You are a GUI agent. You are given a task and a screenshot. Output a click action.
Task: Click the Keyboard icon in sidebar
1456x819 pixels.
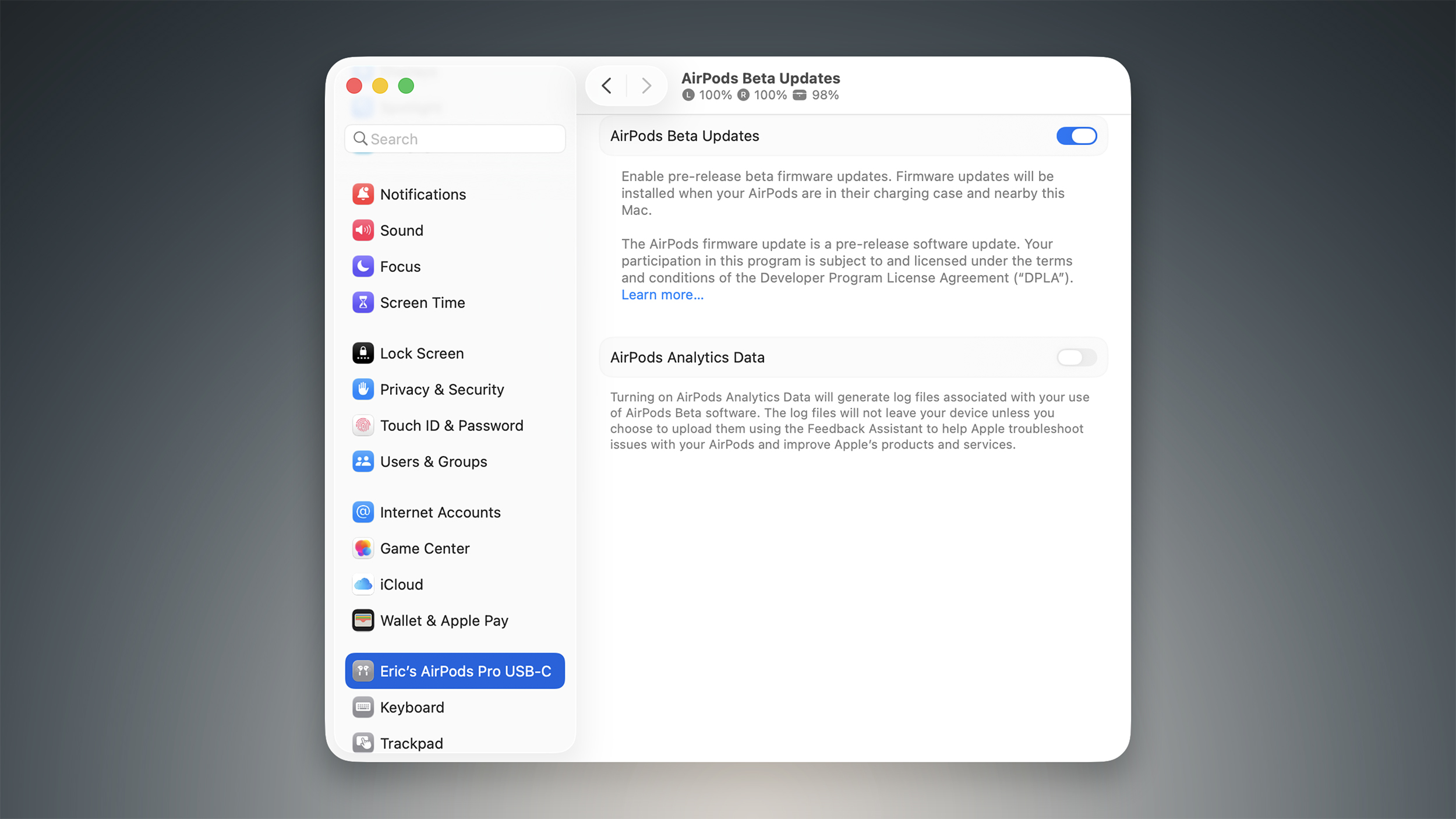coord(363,707)
